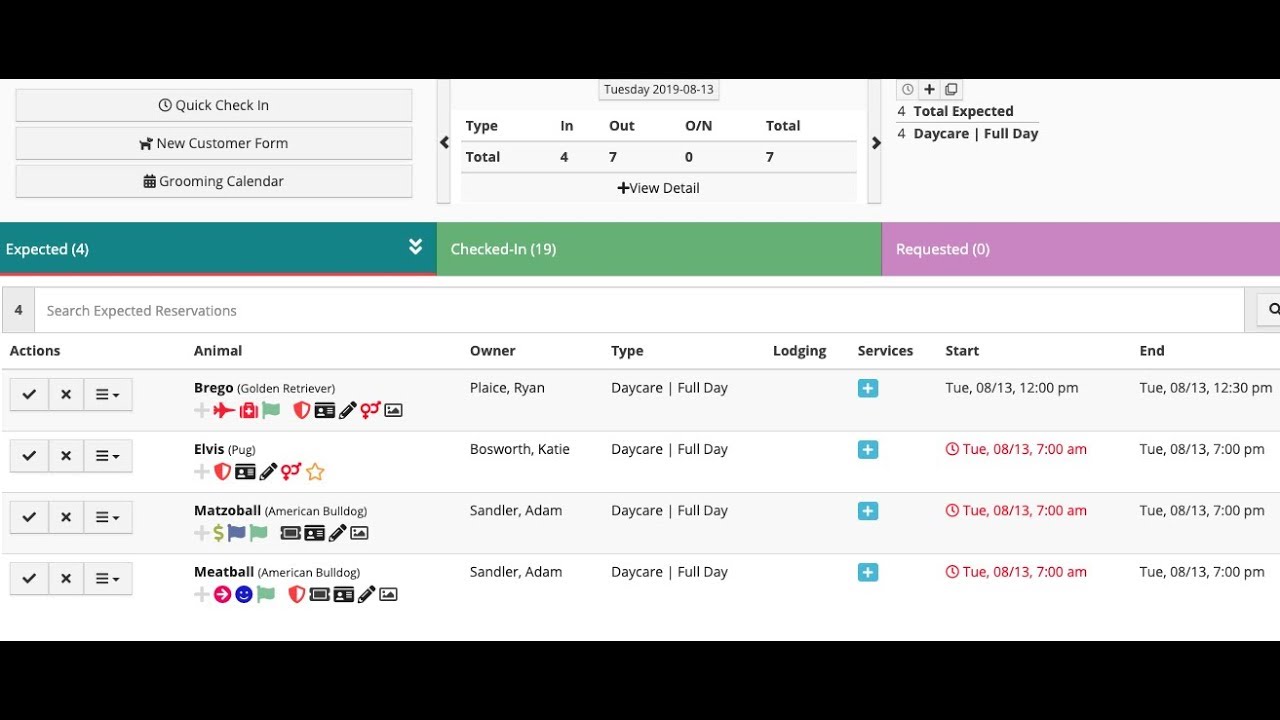
Task: Open Brego's red shield vaccination icon
Action: pyautogui.click(x=301, y=410)
